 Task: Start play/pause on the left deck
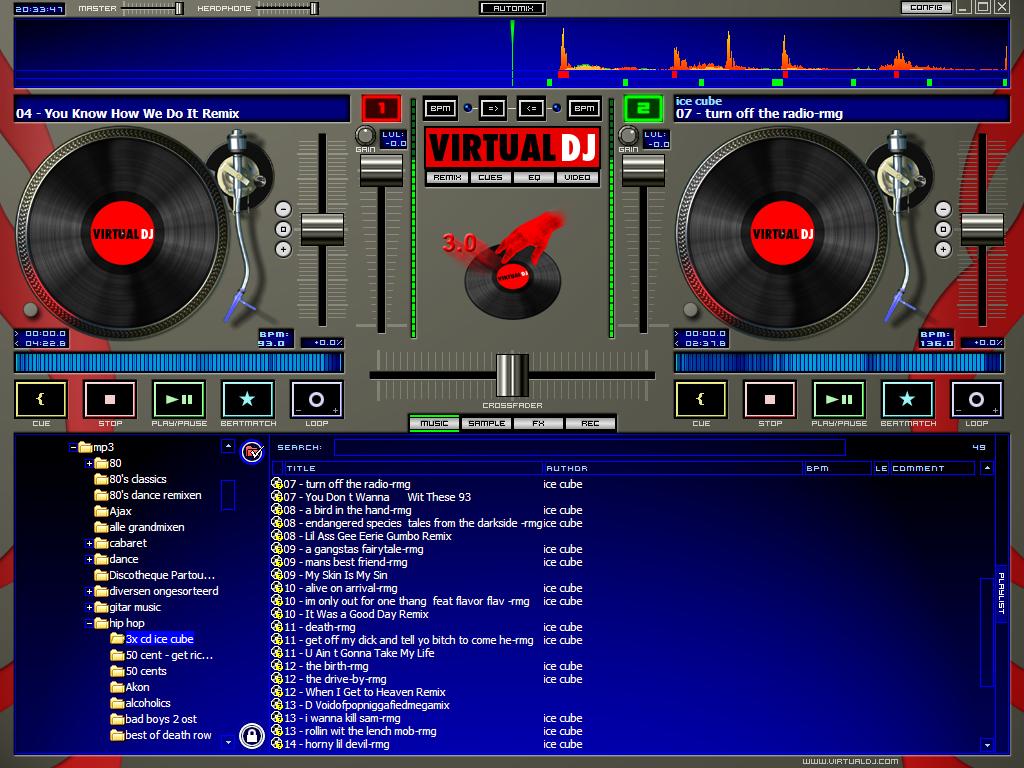179,399
